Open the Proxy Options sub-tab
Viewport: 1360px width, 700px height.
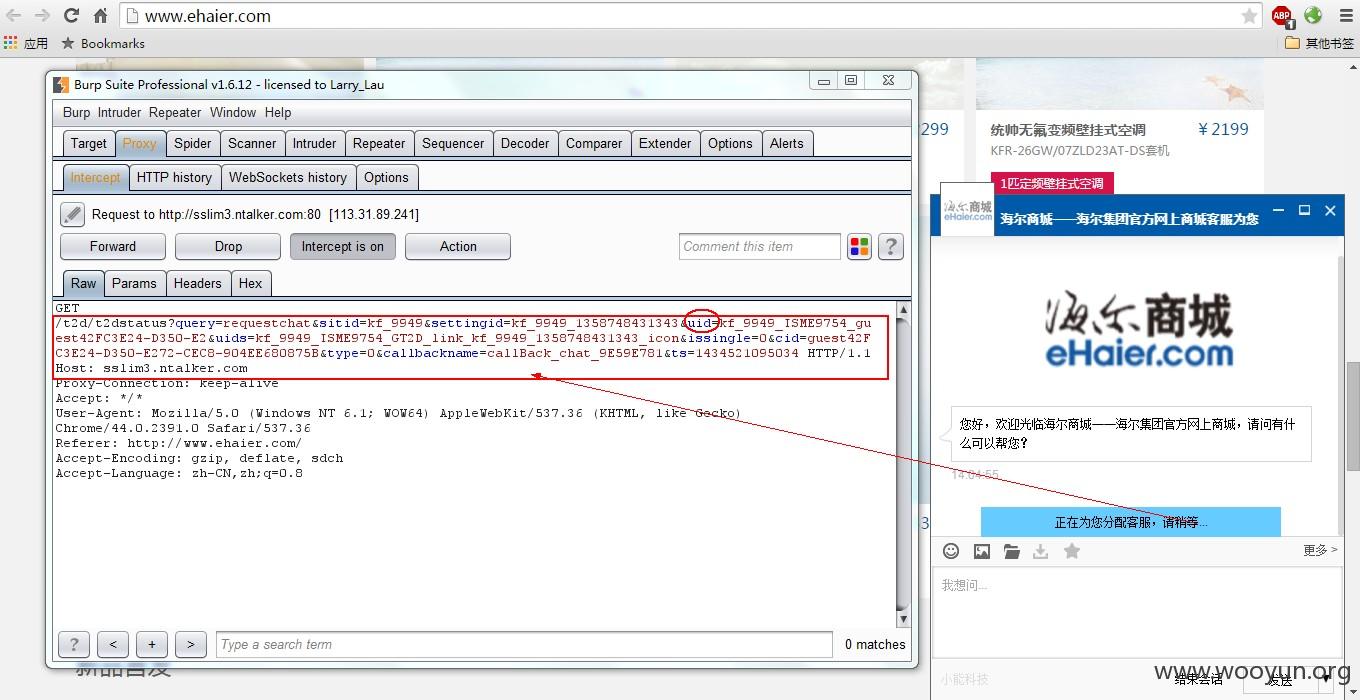tap(386, 178)
